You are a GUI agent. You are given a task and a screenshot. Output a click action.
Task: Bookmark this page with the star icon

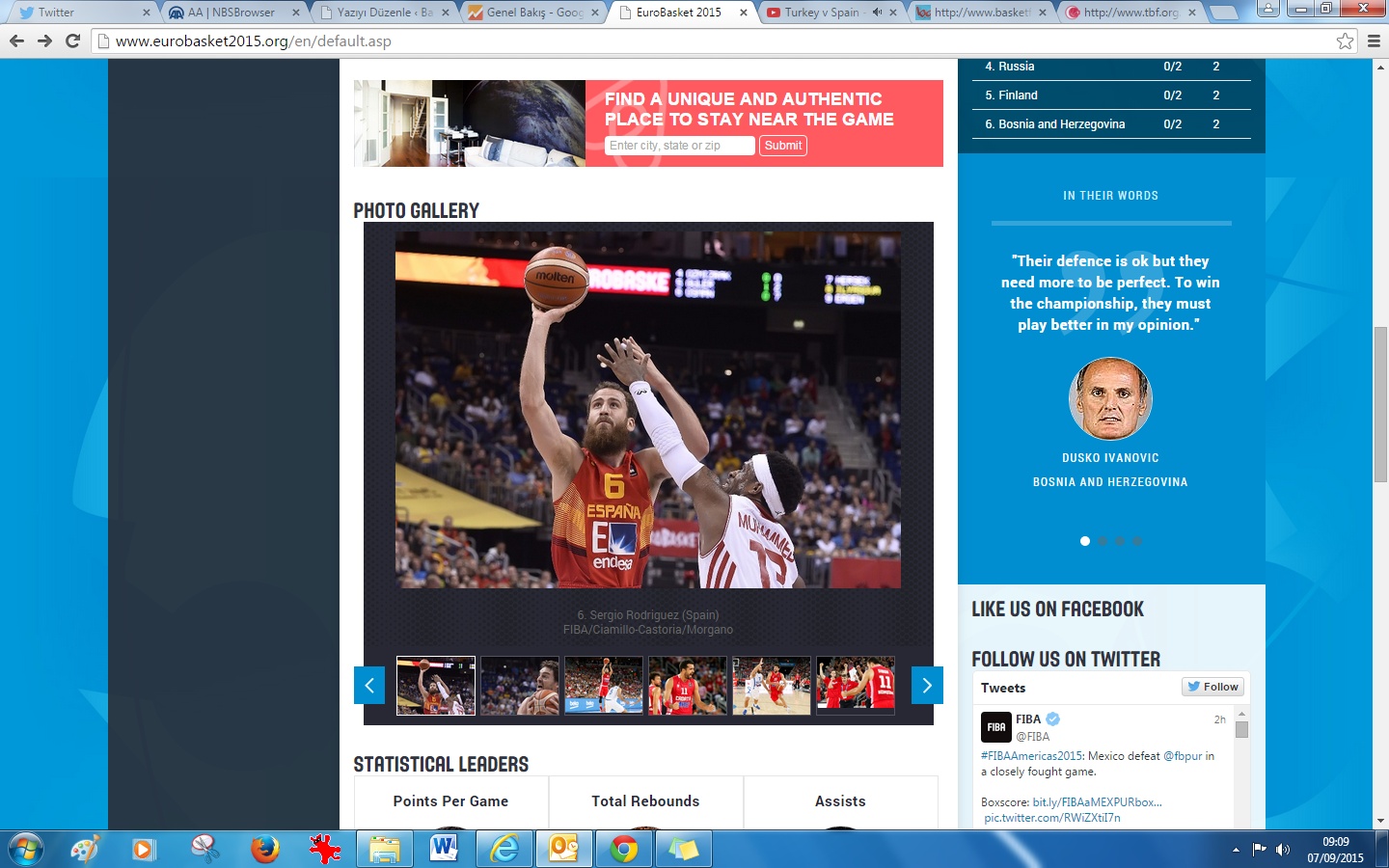1345,41
